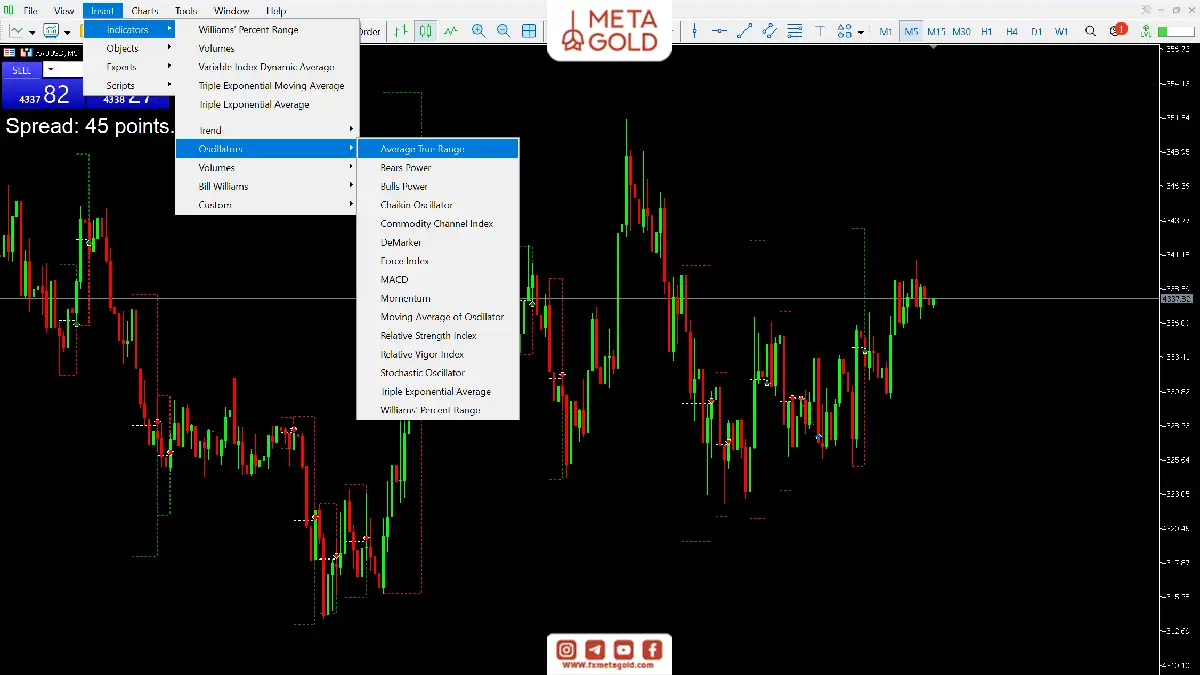
Task: Click the chart template icon in toolbar
Action: tap(50, 31)
